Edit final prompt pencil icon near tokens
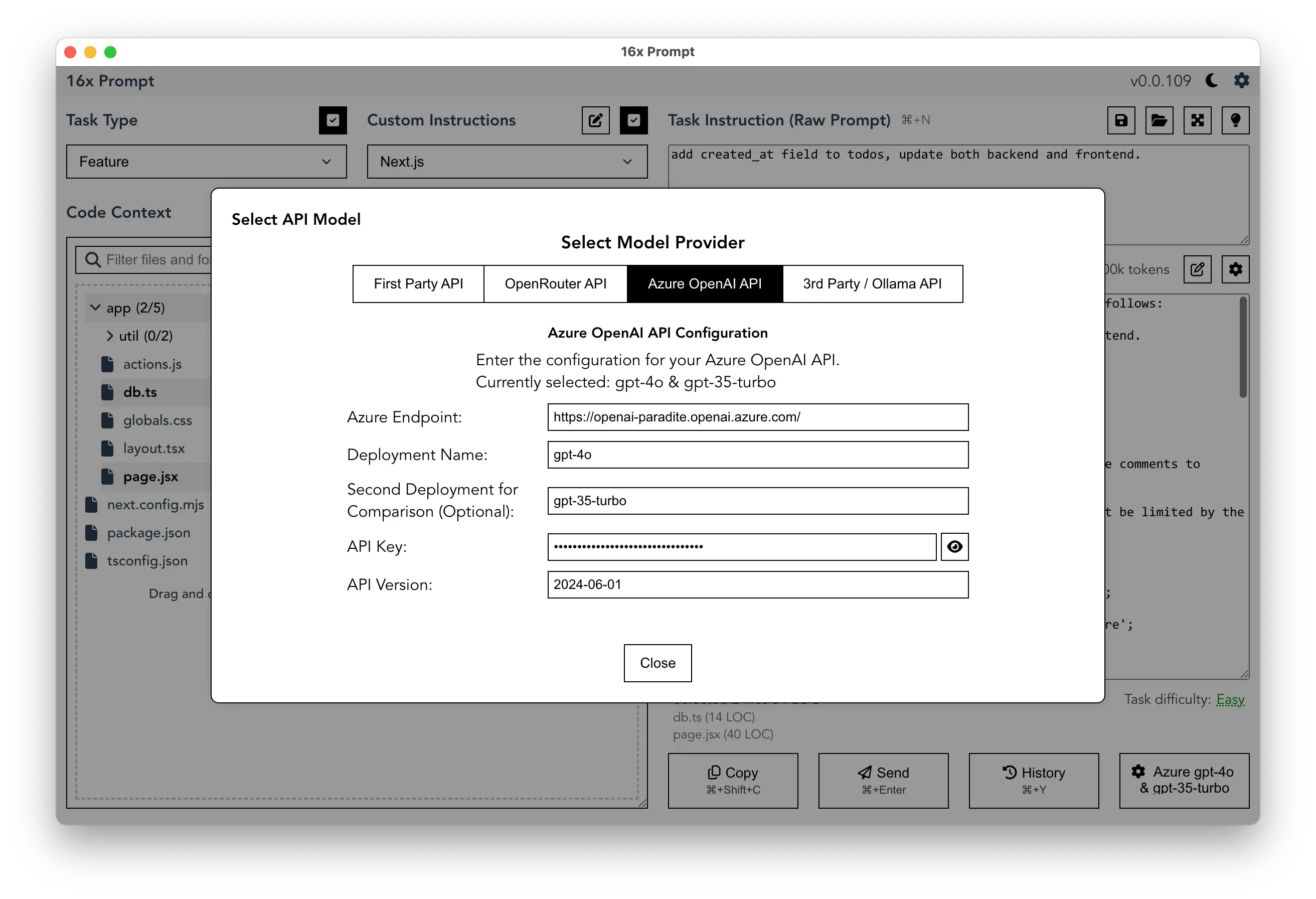 pos(1197,269)
